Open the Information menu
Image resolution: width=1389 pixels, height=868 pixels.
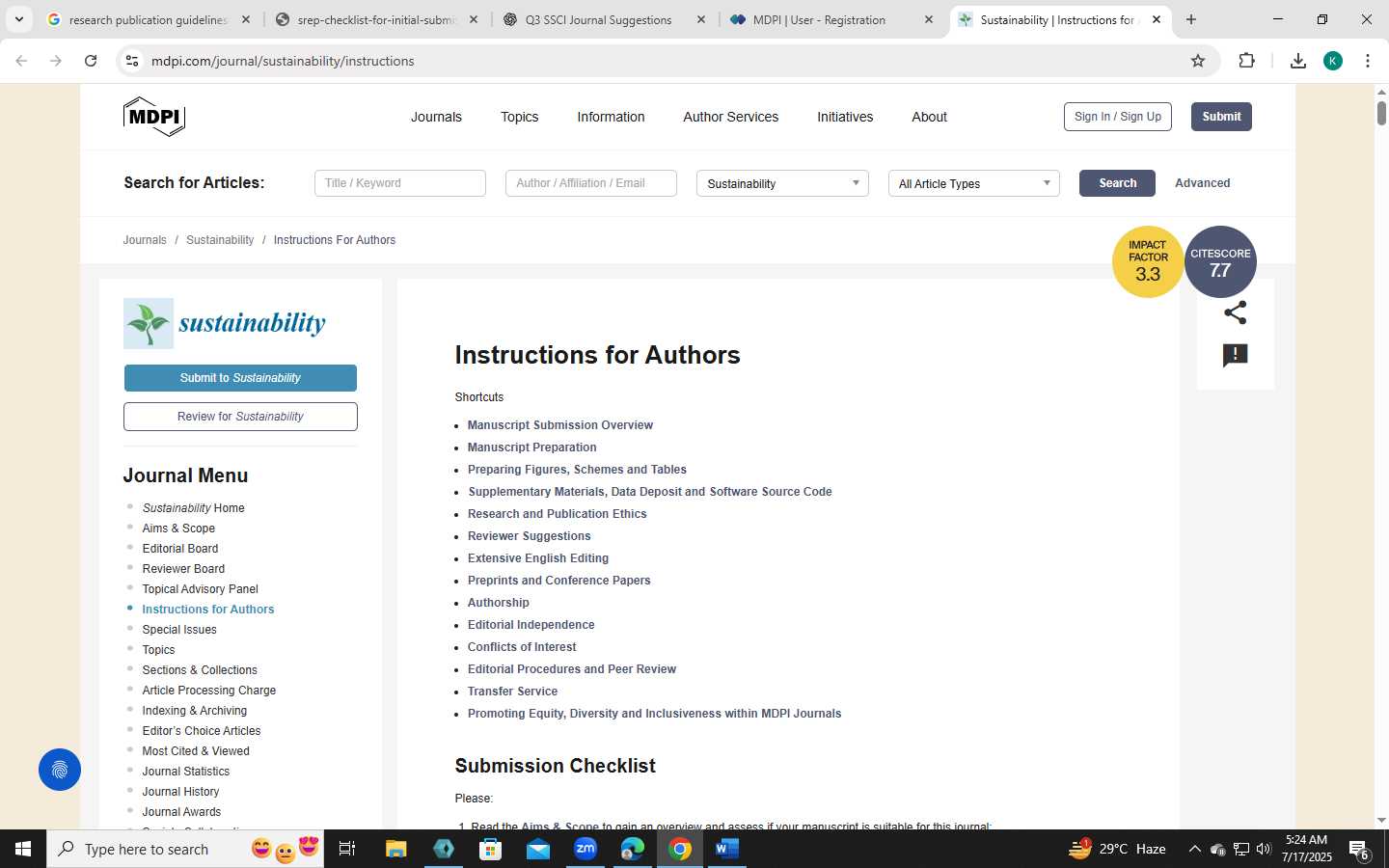tap(611, 117)
